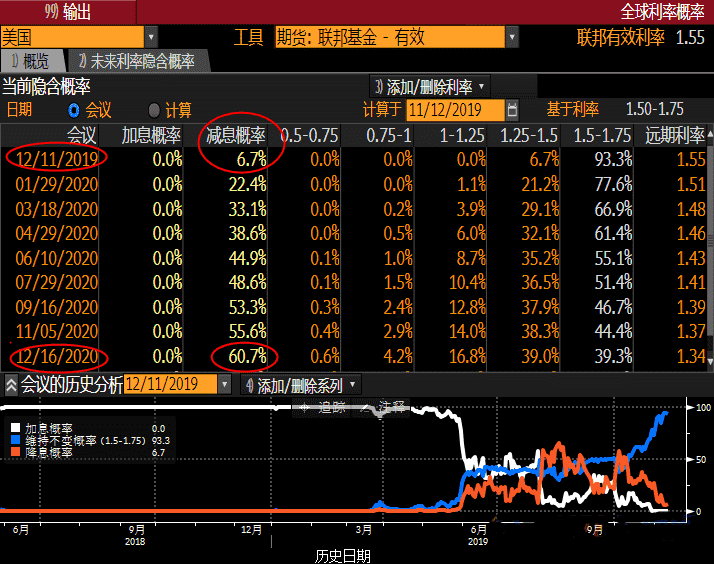714x564 pixels.
Task: Switch to the 概览 tab
Action: coord(30,62)
